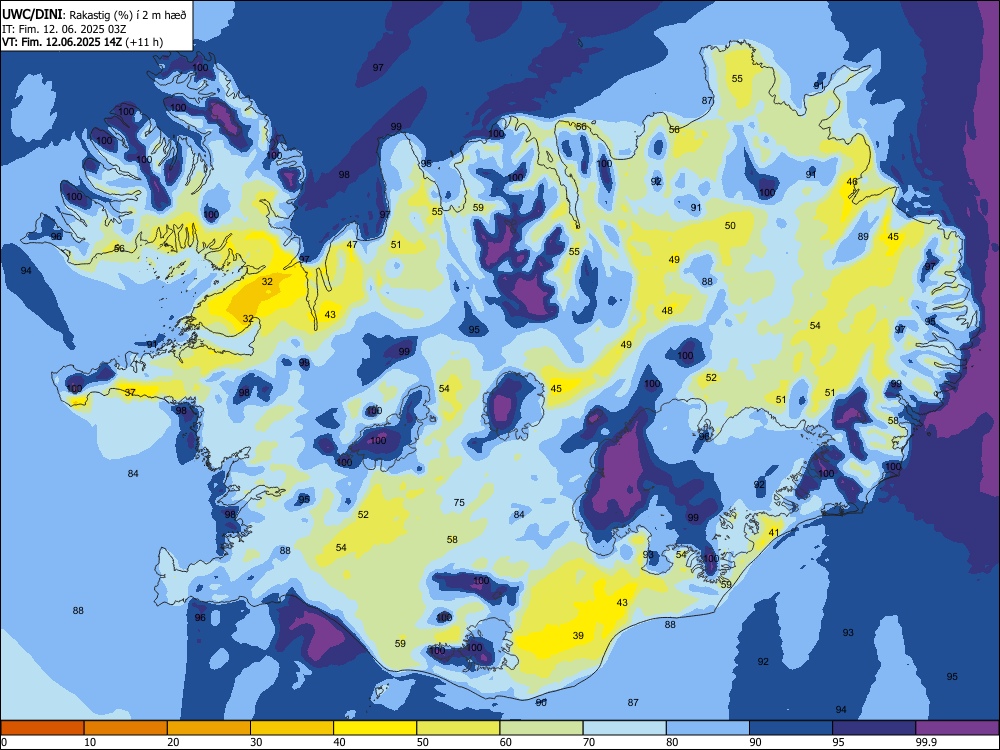Click the humidity value '89' on the map
This screenshot has width=1000, height=750.
pos(863,237)
